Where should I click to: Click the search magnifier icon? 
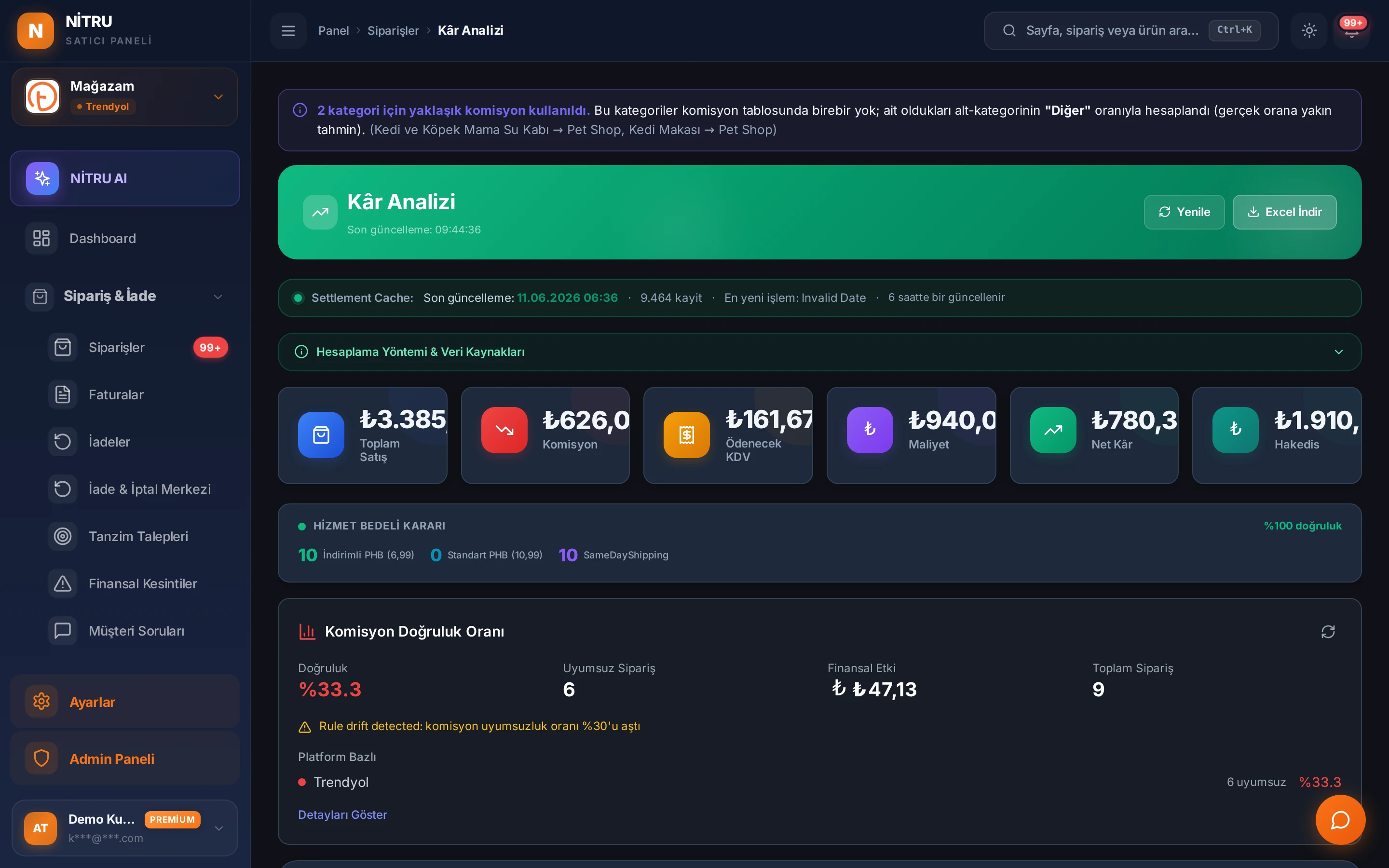(x=1009, y=30)
